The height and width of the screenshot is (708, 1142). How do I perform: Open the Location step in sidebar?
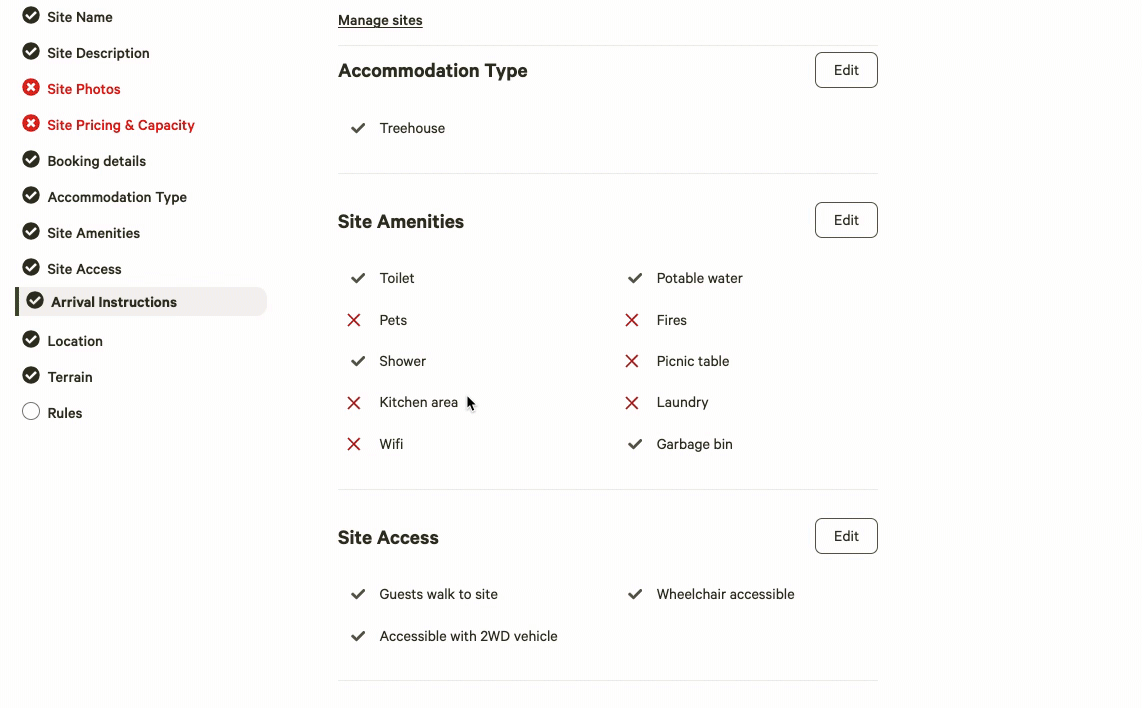[75, 341]
